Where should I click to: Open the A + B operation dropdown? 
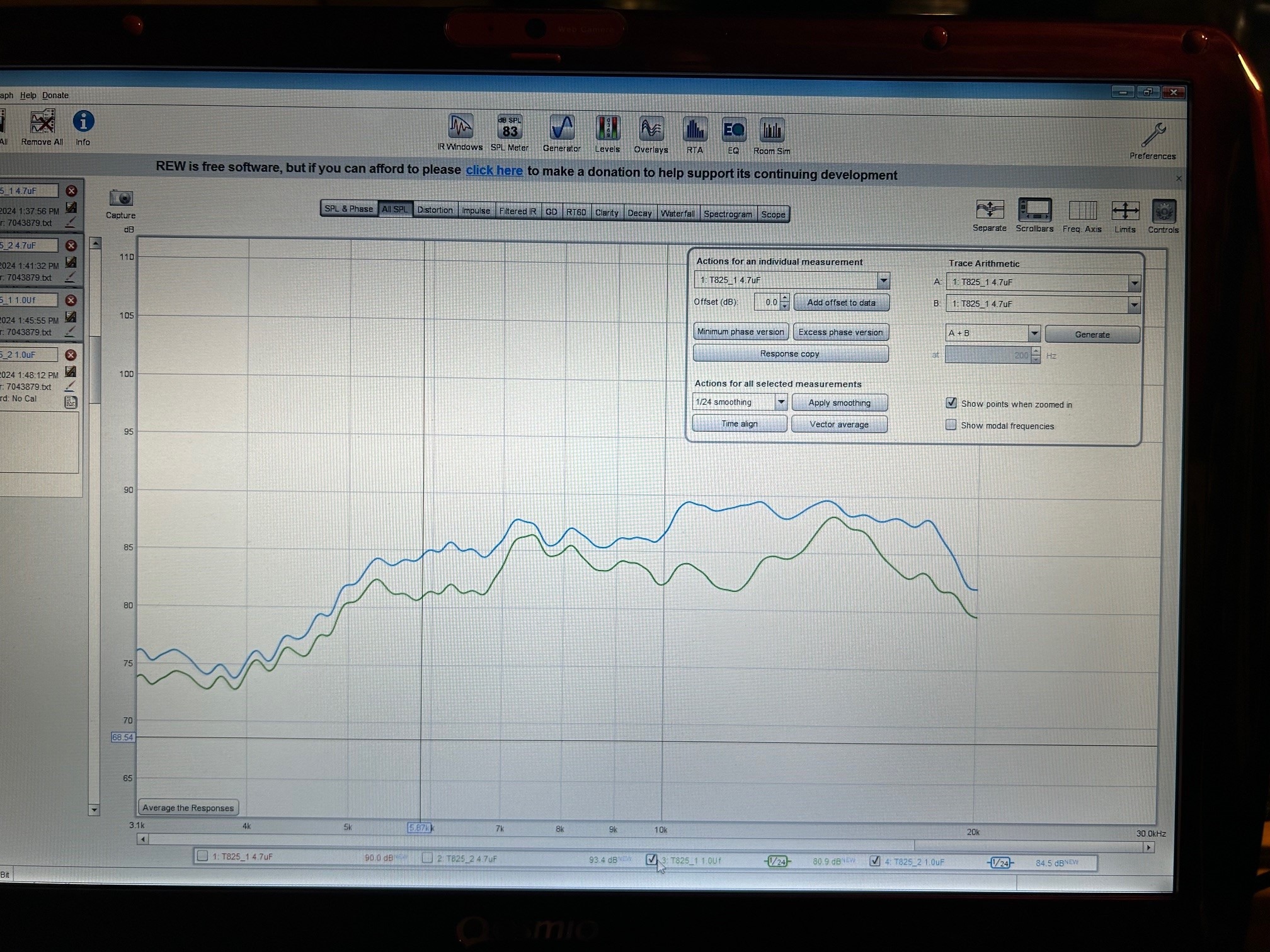coord(1034,333)
